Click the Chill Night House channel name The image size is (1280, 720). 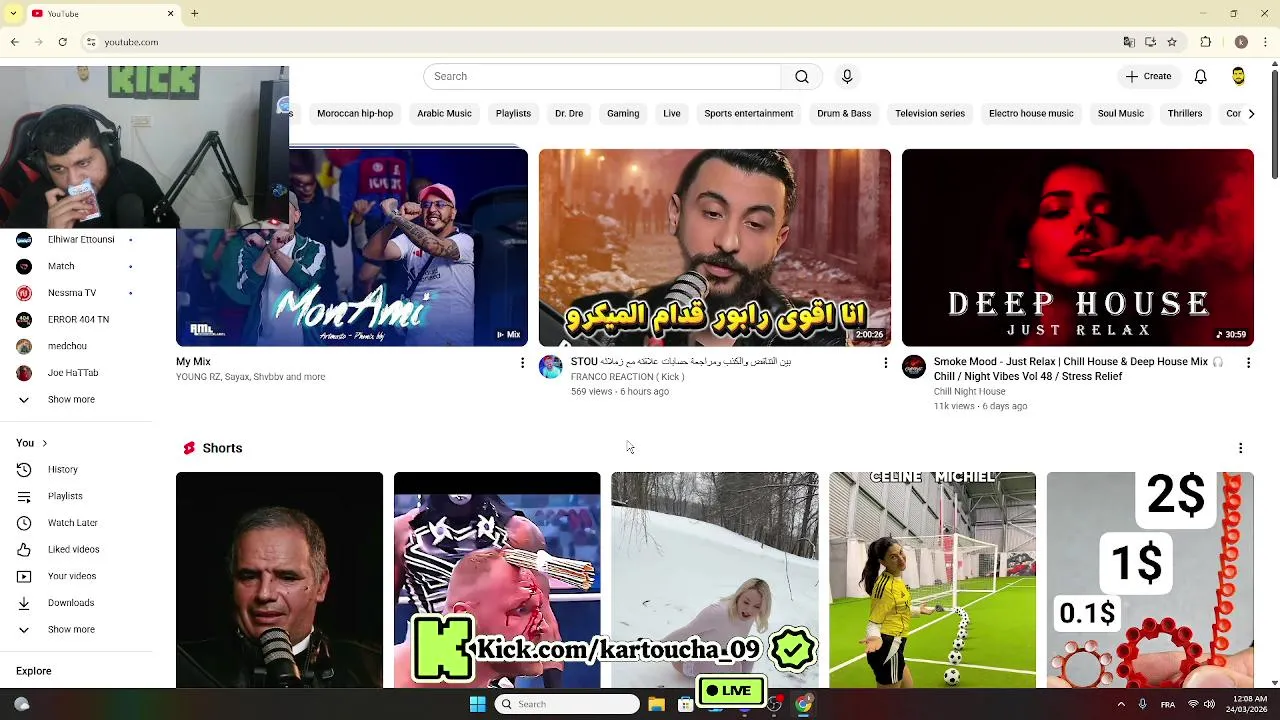[969, 392]
